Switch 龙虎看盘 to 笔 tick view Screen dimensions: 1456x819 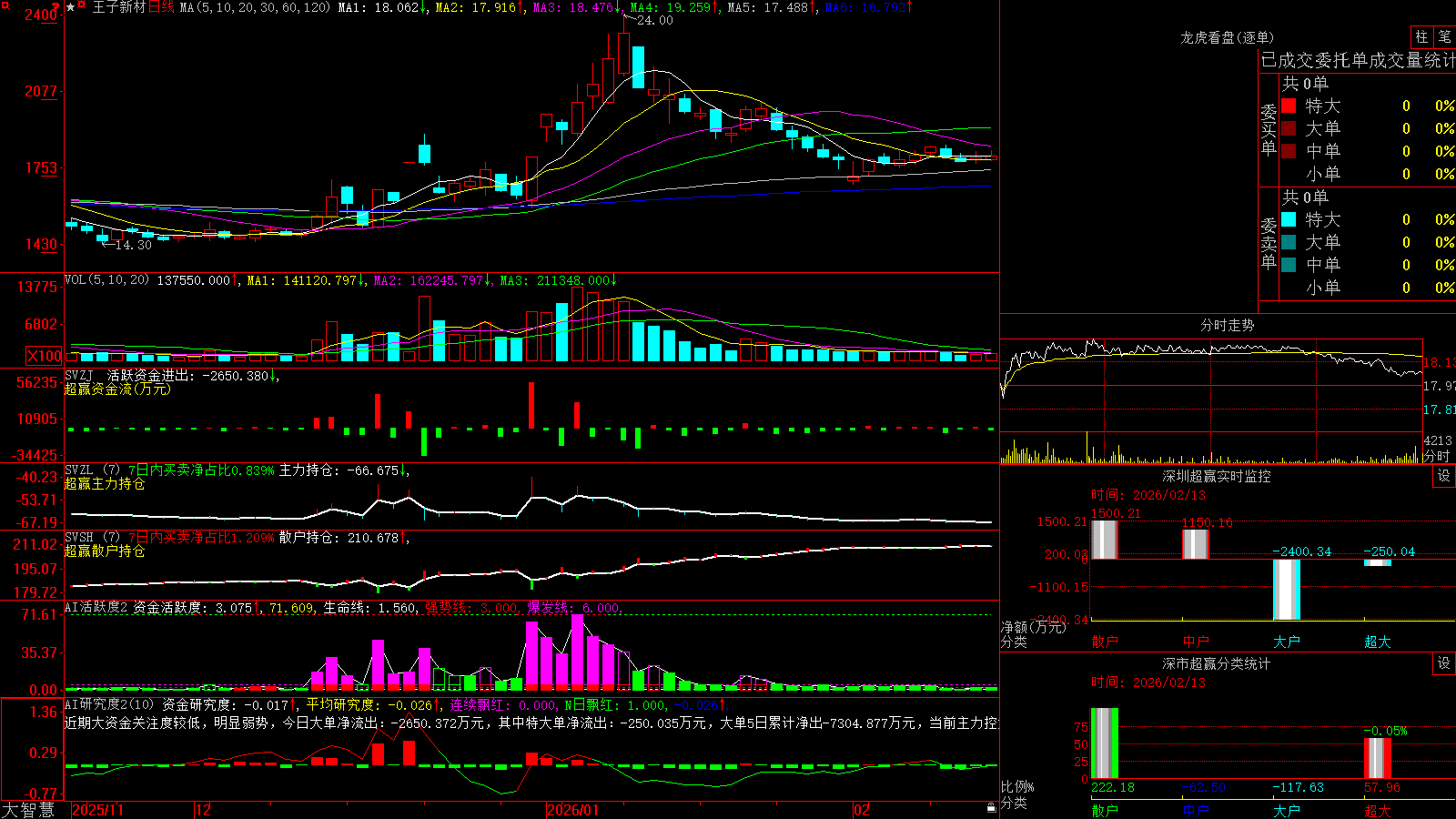[x=1445, y=37]
